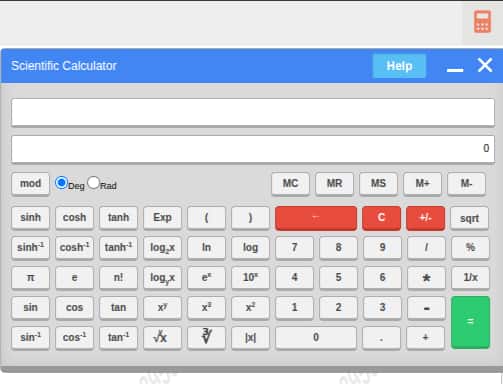
Task: Click the absolute value |x| button
Action: coord(250,338)
